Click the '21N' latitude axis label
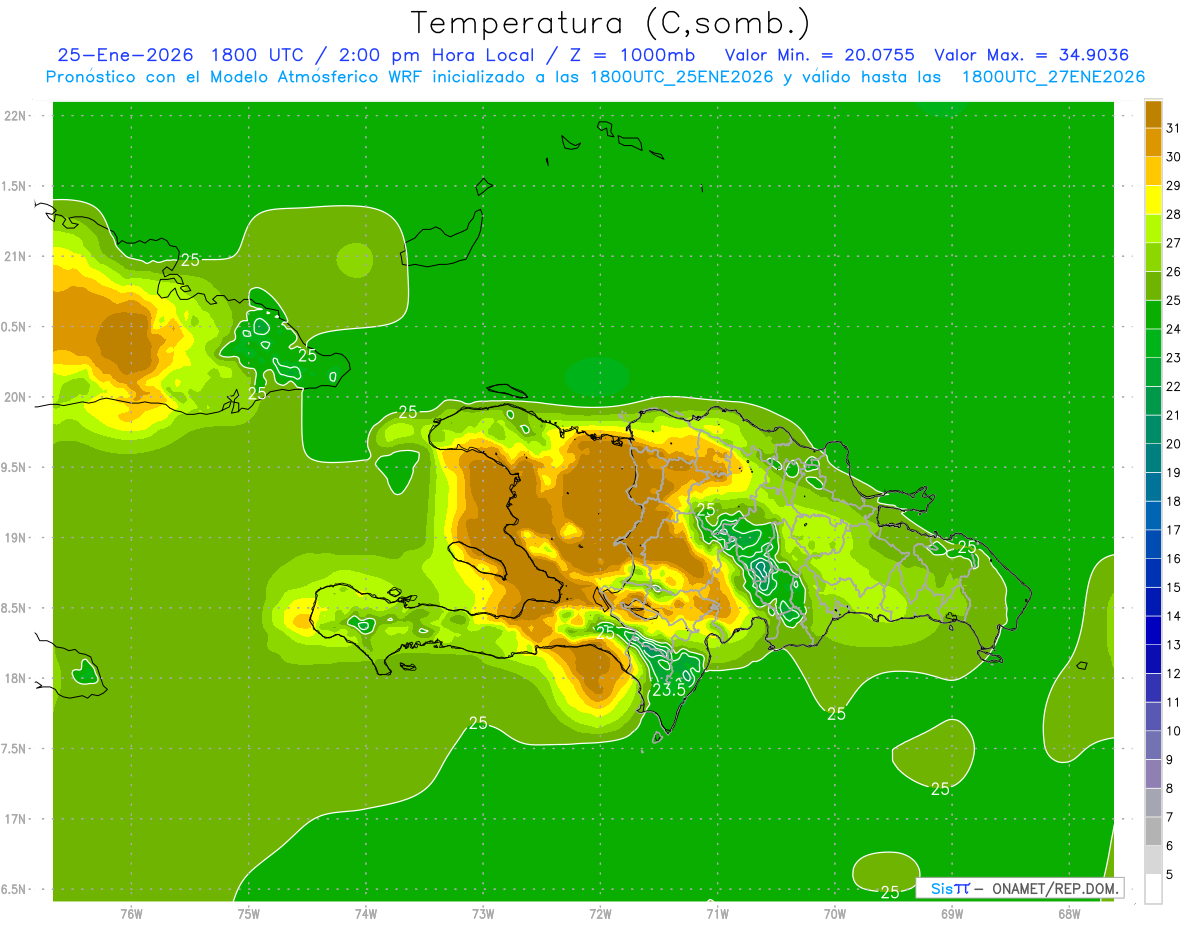This screenshot has height=927, width=1200. pos(16,256)
